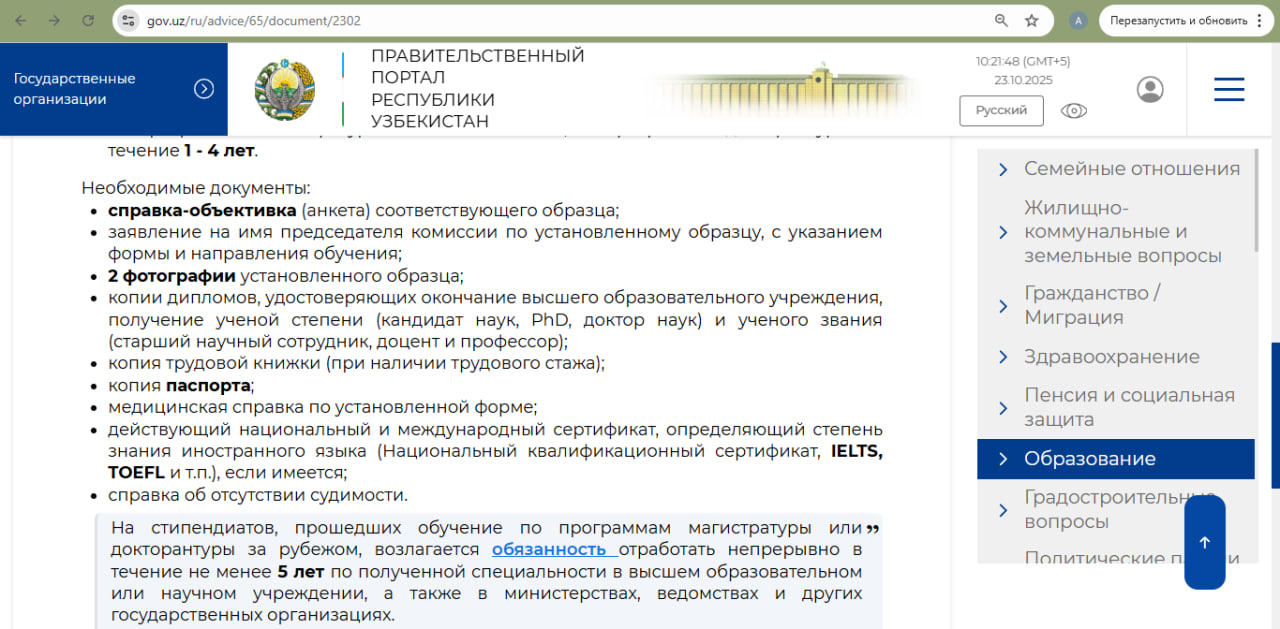
Task: Follow the обязанность hyperlink
Action: 550,550
